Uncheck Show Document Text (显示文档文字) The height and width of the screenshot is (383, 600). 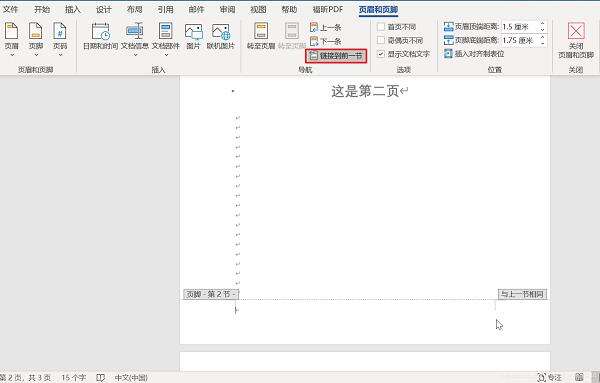pos(381,54)
